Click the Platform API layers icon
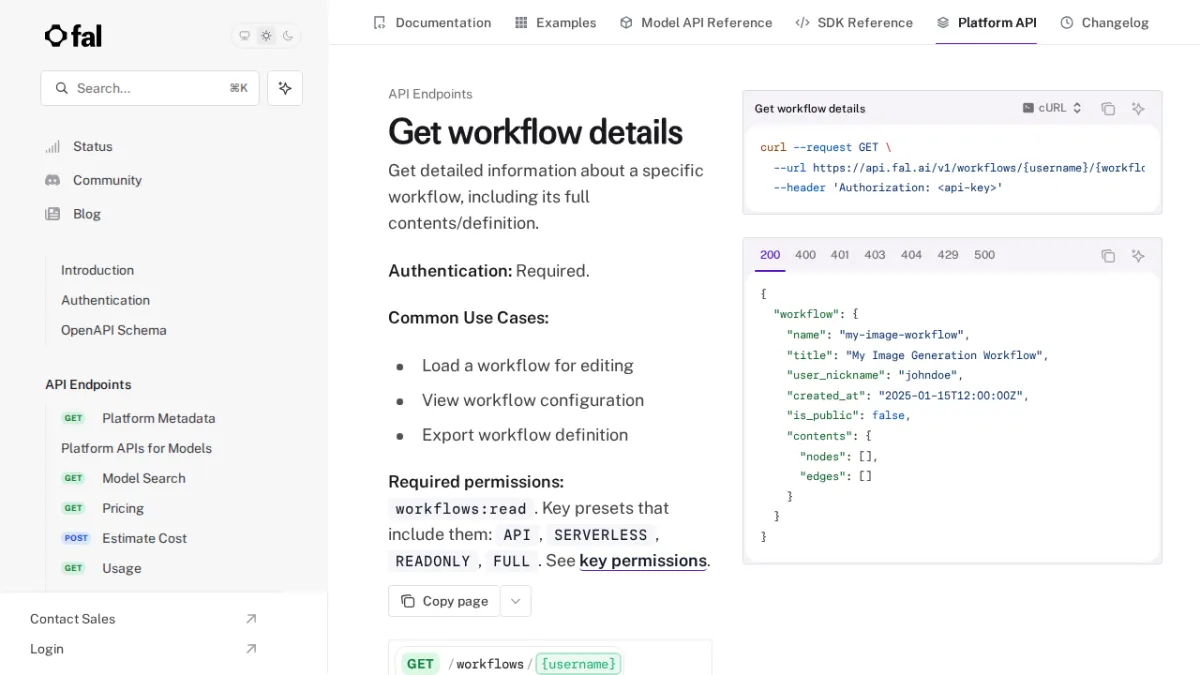Viewport: 1200px width, 675px height. click(943, 22)
